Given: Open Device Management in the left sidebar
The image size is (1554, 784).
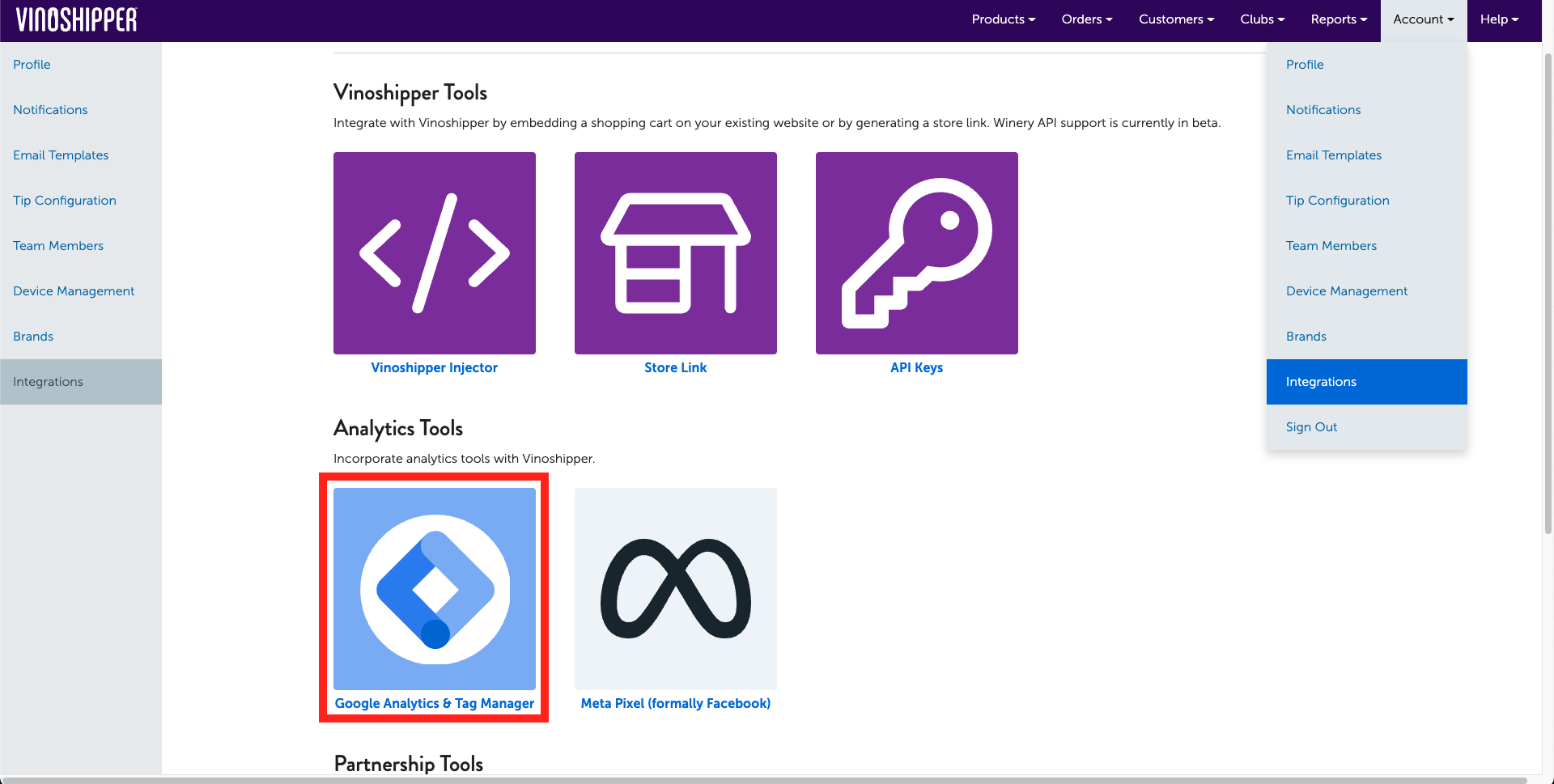Looking at the screenshot, I should tap(81, 291).
